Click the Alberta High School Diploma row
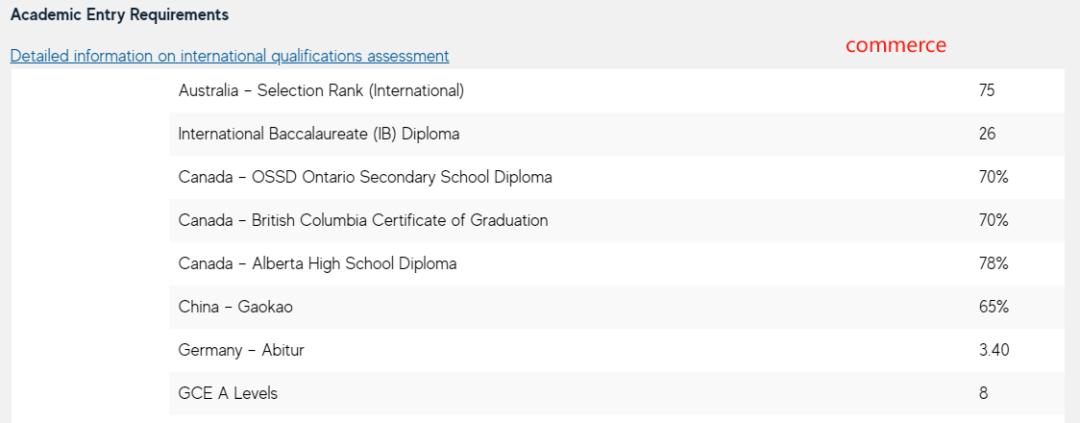The width and height of the screenshot is (1080, 423). pyautogui.click(x=616, y=264)
